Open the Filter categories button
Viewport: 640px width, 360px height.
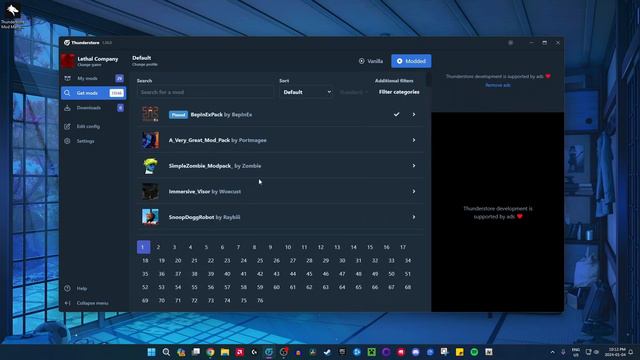click(399, 92)
